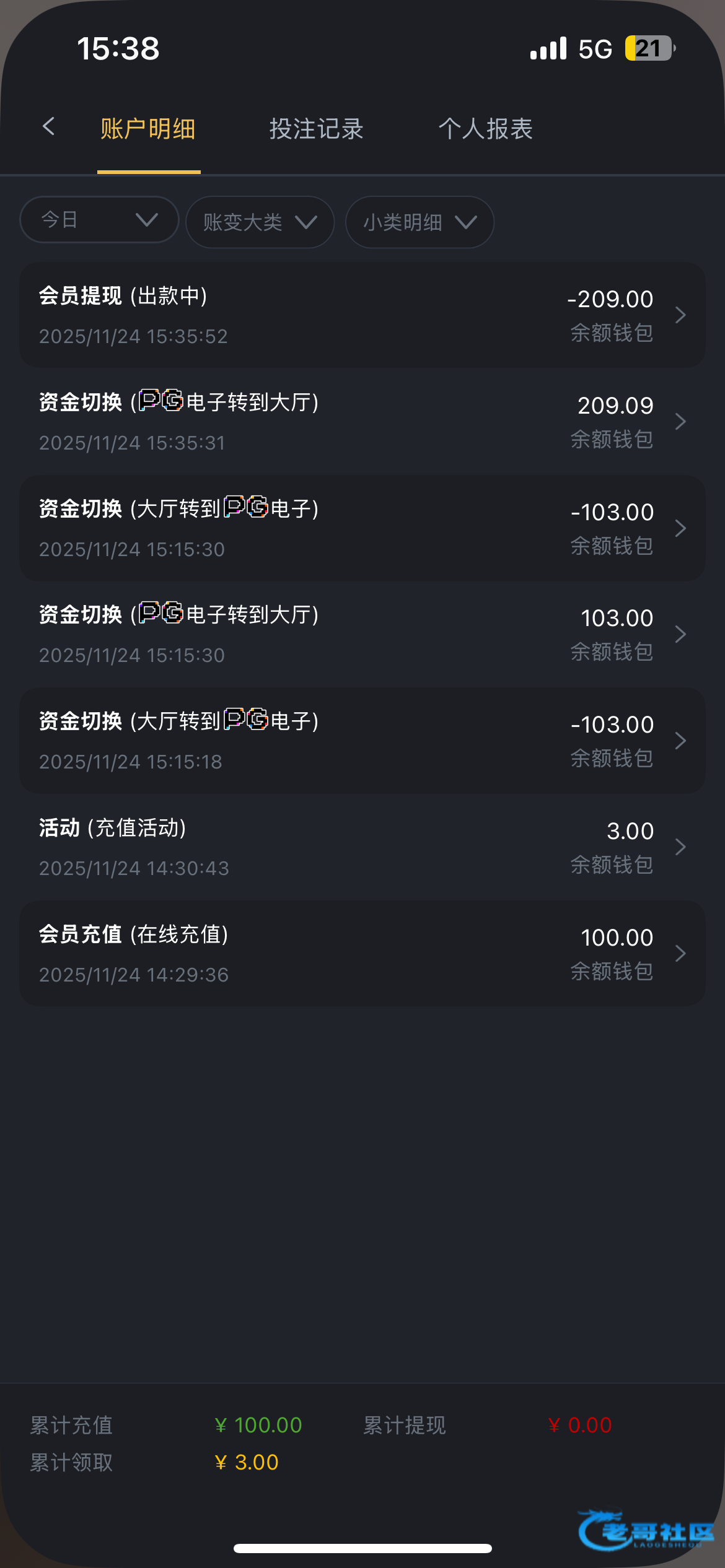This screenshot has width=725, height=1568.
Task: Tap the battery level icon
Action: point(649,48)
